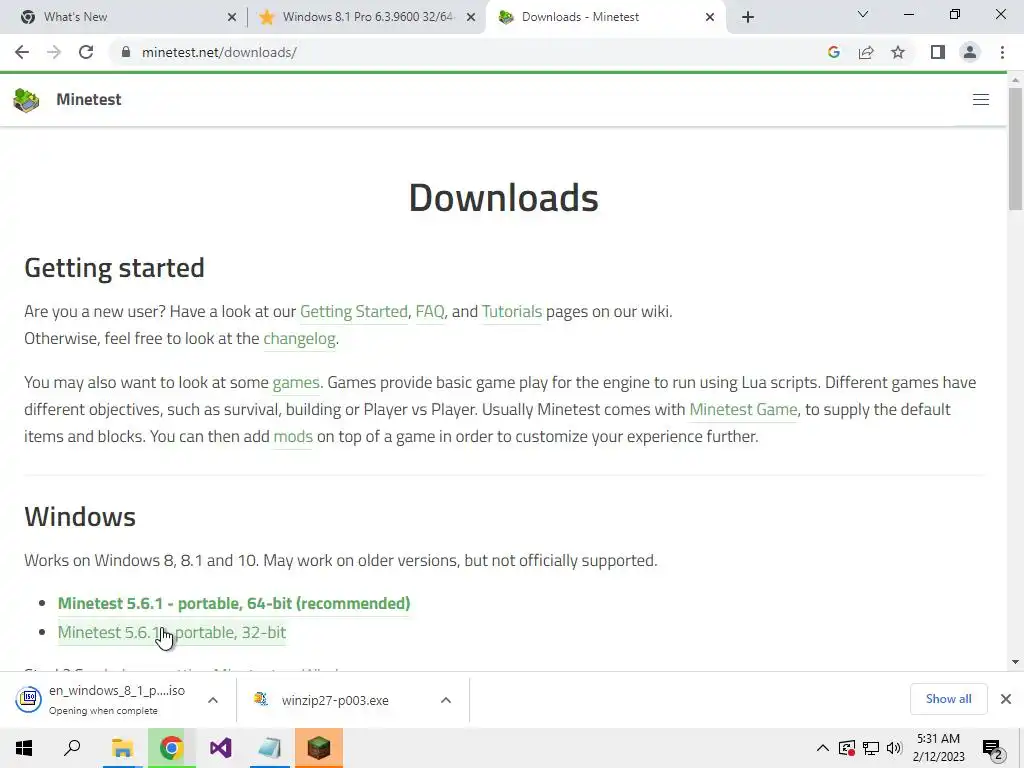Expand options for winzip27-p003.exe download
Screen dimensions: 1024x768
(445, 700)
